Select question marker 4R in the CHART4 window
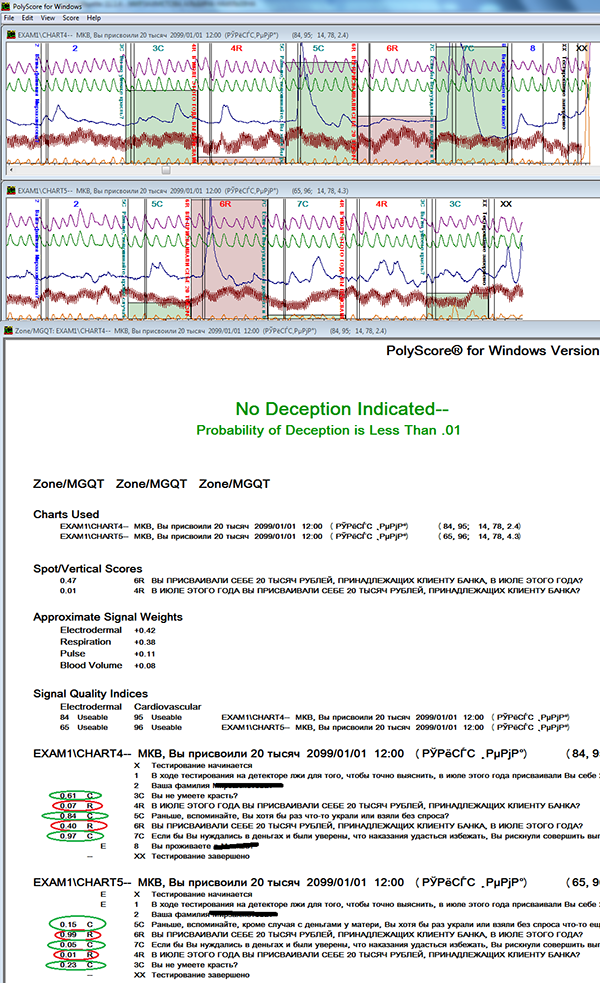 click(236, 48)
